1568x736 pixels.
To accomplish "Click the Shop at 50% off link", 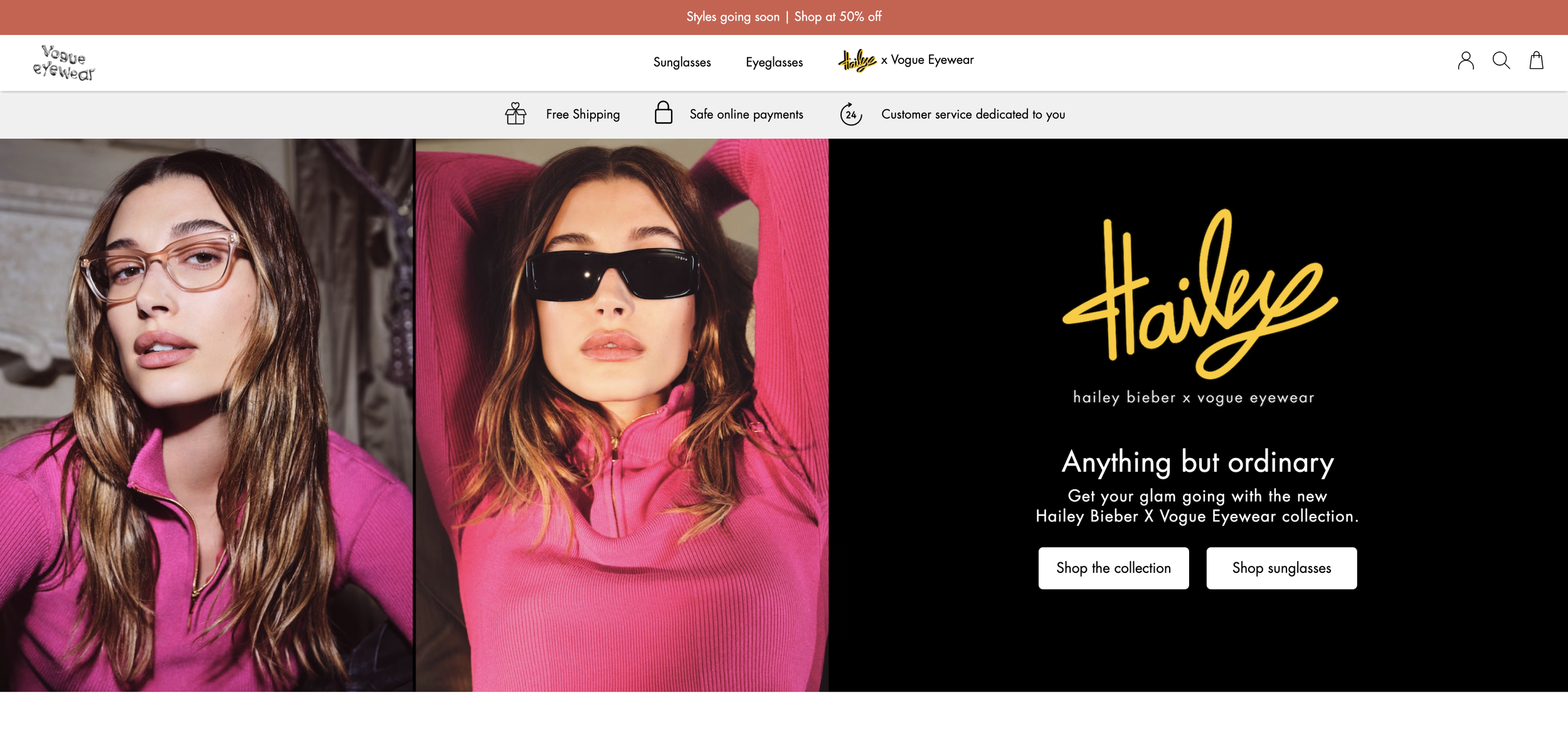I will (x=837, y=17).
